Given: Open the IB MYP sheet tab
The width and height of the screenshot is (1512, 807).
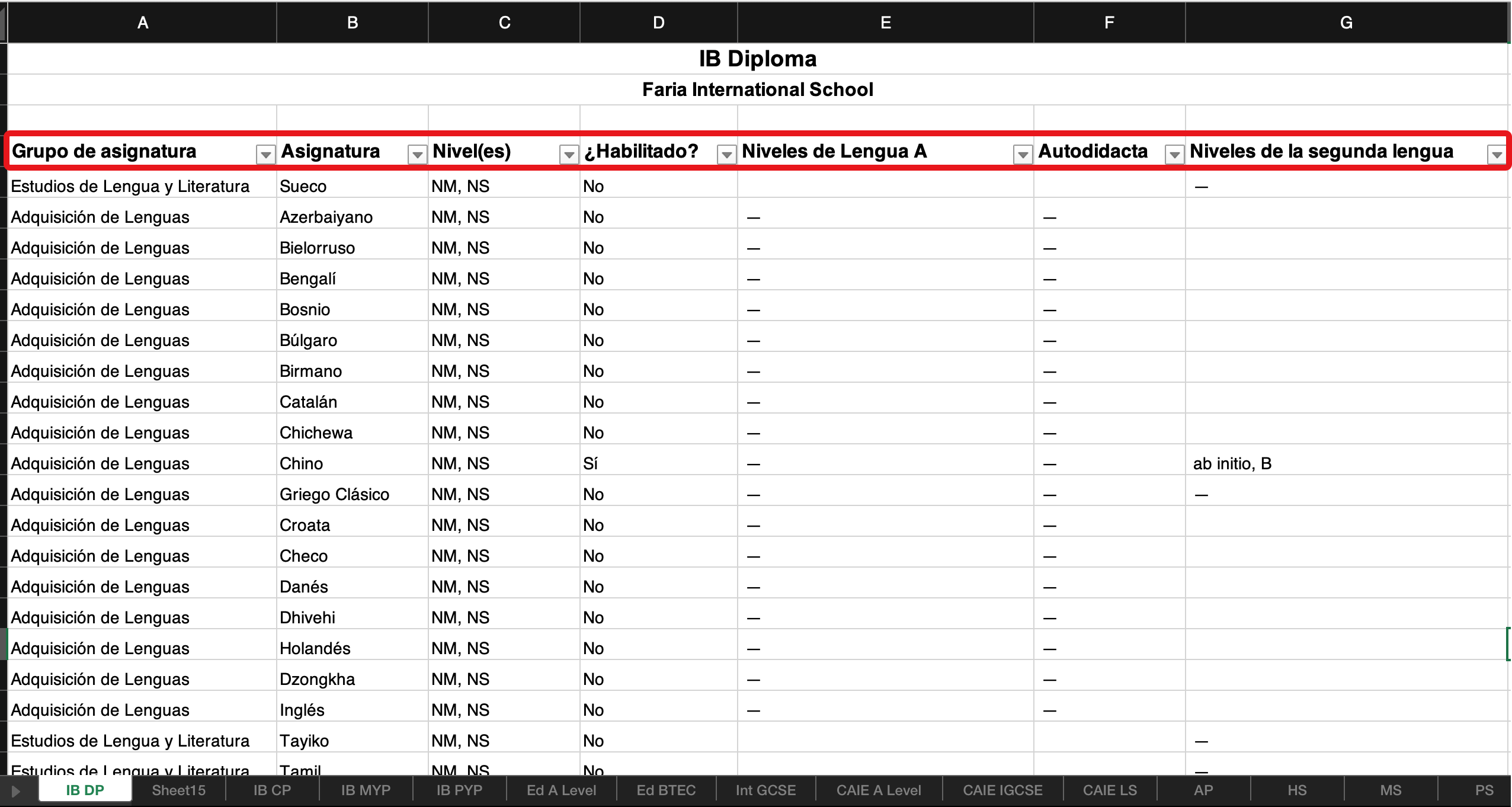Looking at the screenshot, I should [x=366, y=790].
